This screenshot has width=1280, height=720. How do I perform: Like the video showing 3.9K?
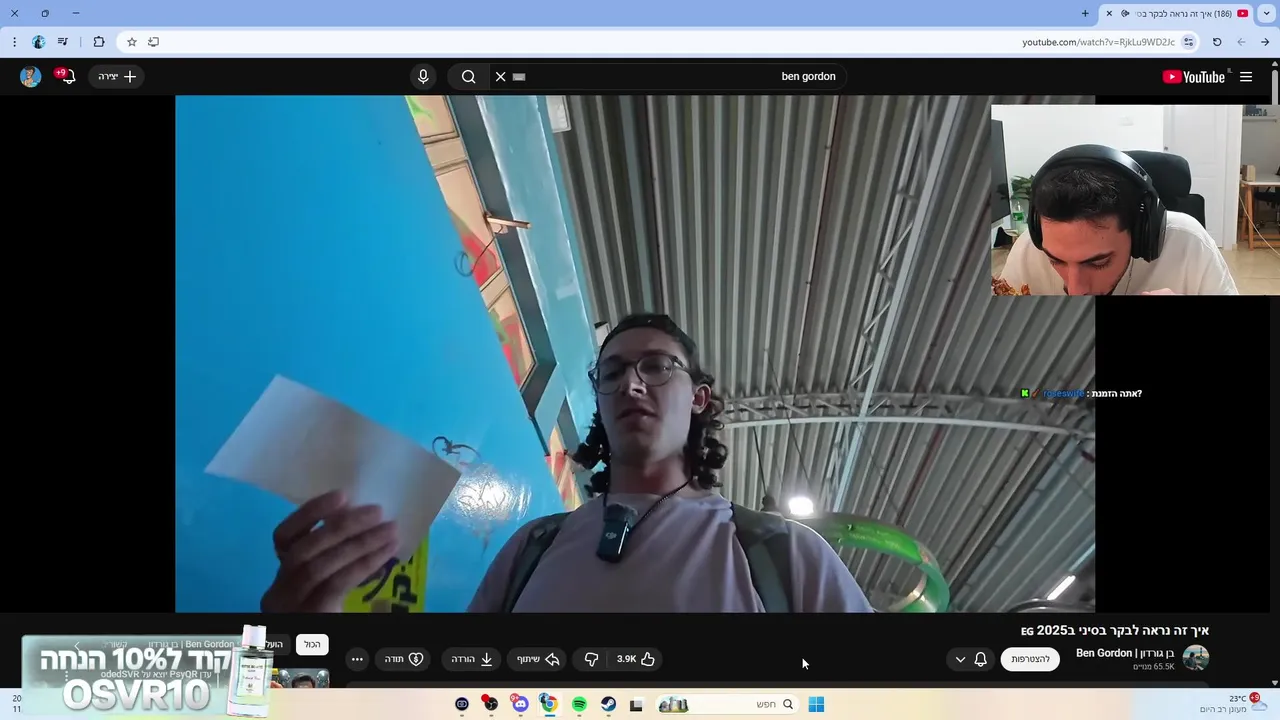635,659
